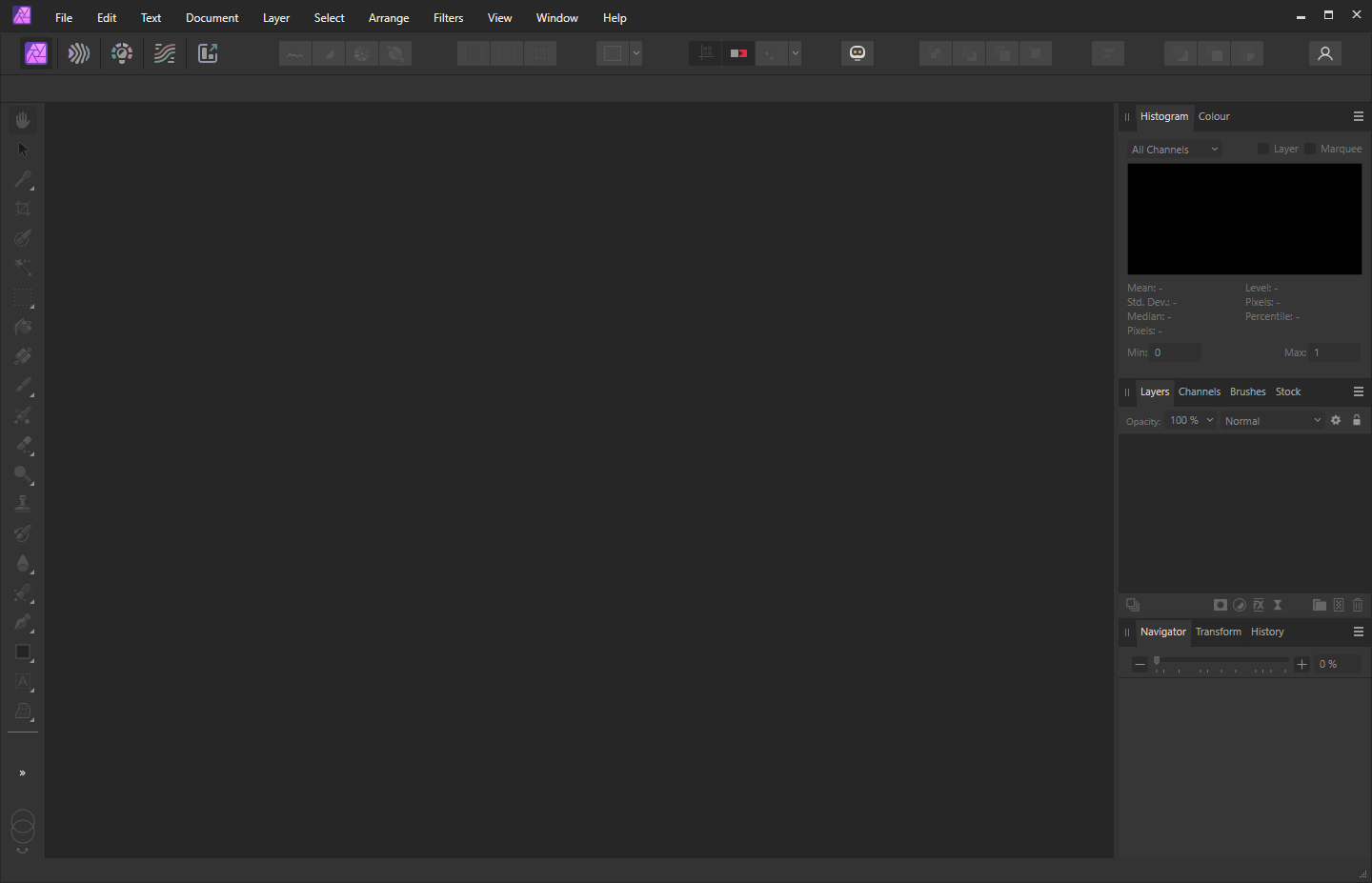Enable the Marquee checkbox in Histogram panel
Screen dimensions: 1372x883
1309,149
